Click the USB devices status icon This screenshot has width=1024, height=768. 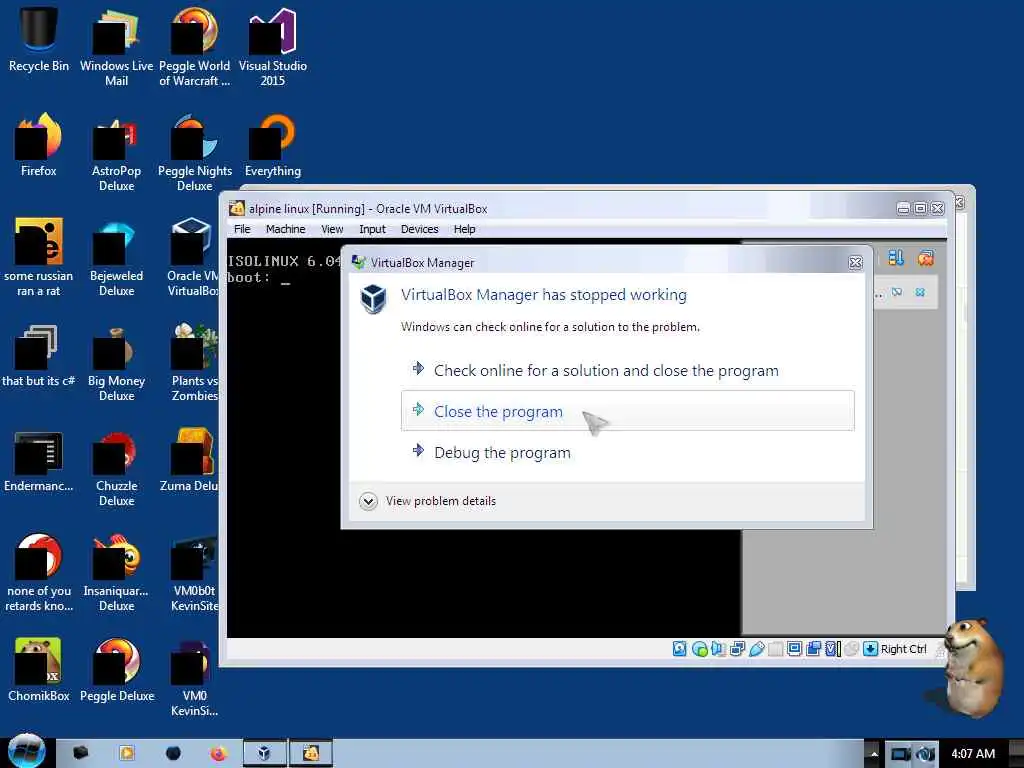click(x=756, y=648)
